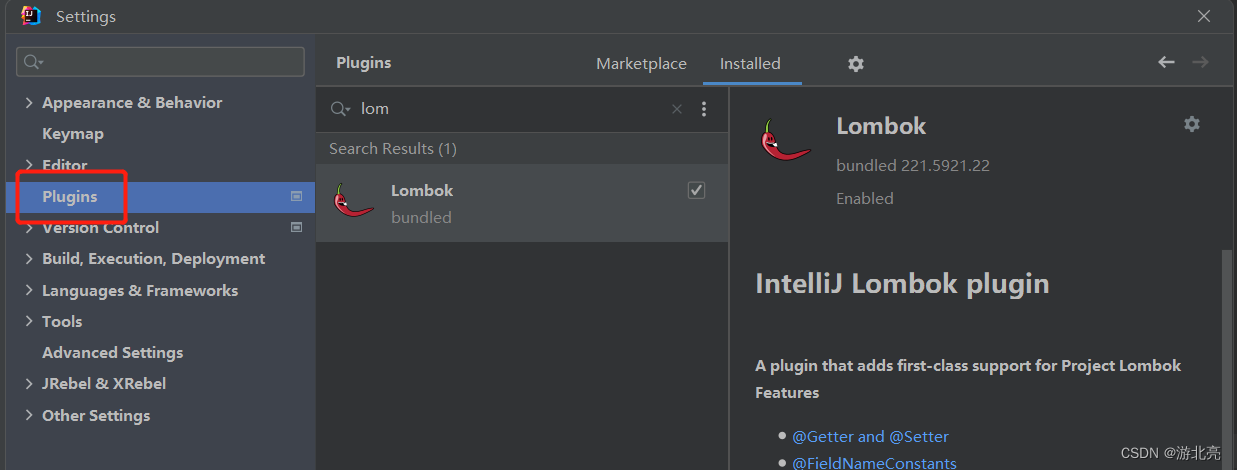This screenshot has width=1237, height=470.
Task: Expand the Editor settings node
Action: pyautogui.click(x=29, y=165)
